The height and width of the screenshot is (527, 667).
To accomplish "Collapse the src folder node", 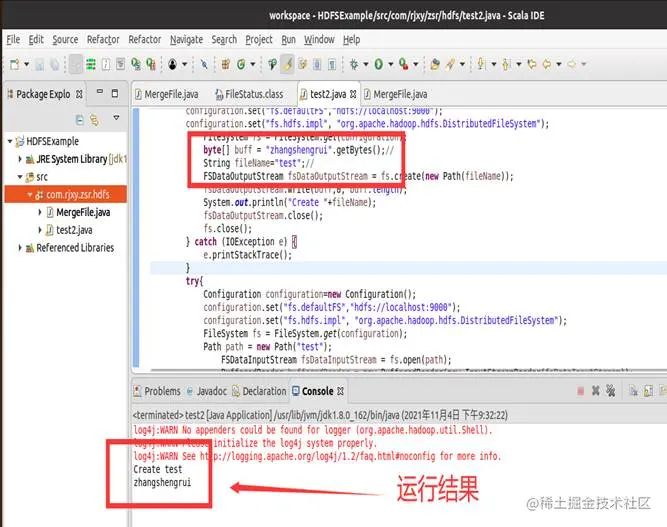I will point(20,177).
